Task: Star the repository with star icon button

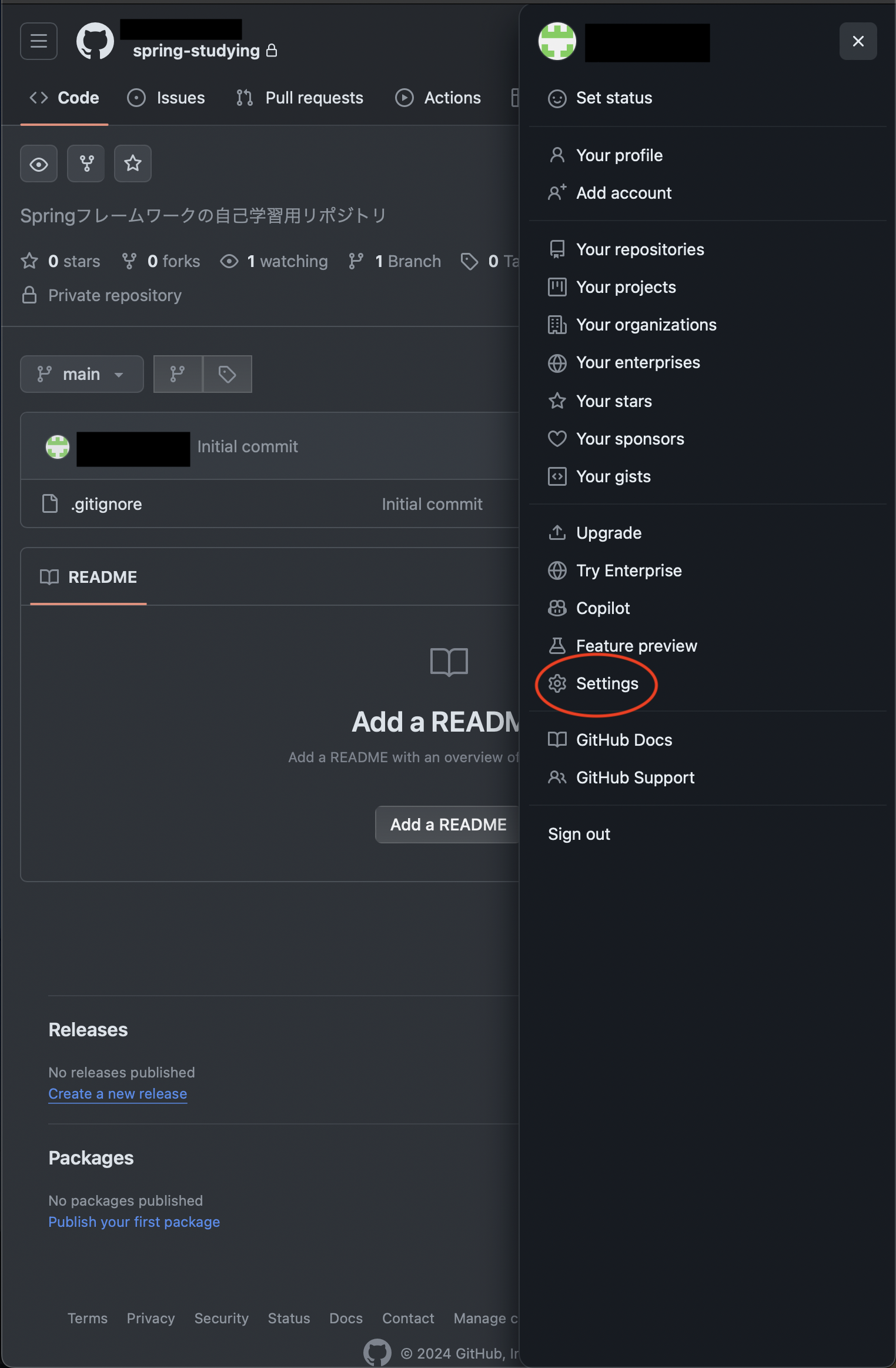Action: (x=133, y=164)
